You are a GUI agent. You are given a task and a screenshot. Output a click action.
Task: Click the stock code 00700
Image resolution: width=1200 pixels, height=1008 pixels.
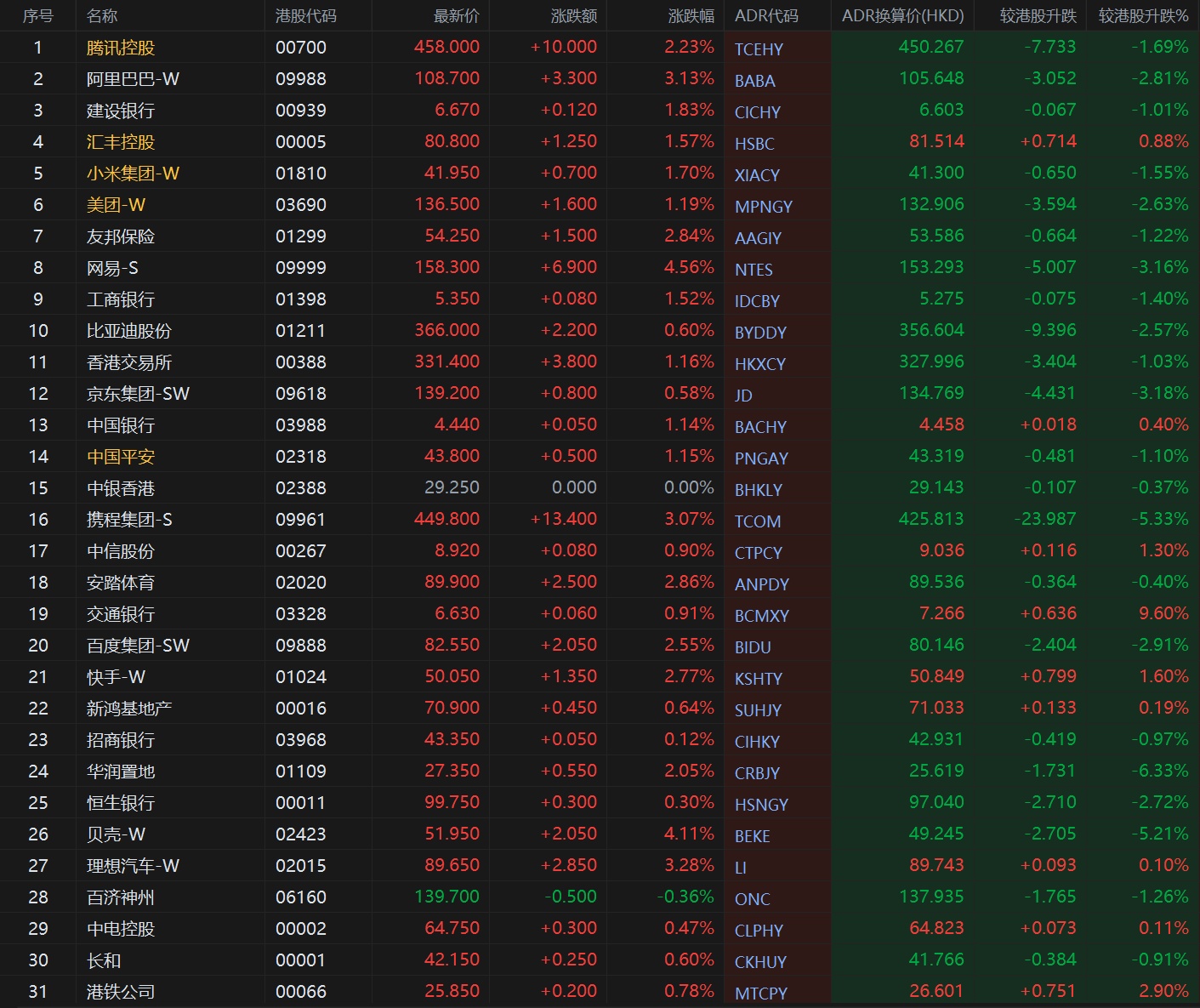pos(301,48)
